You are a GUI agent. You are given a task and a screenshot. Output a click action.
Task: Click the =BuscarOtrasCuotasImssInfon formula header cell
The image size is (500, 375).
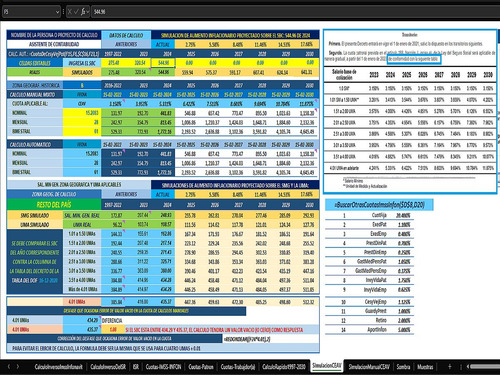tap(379, 205)
